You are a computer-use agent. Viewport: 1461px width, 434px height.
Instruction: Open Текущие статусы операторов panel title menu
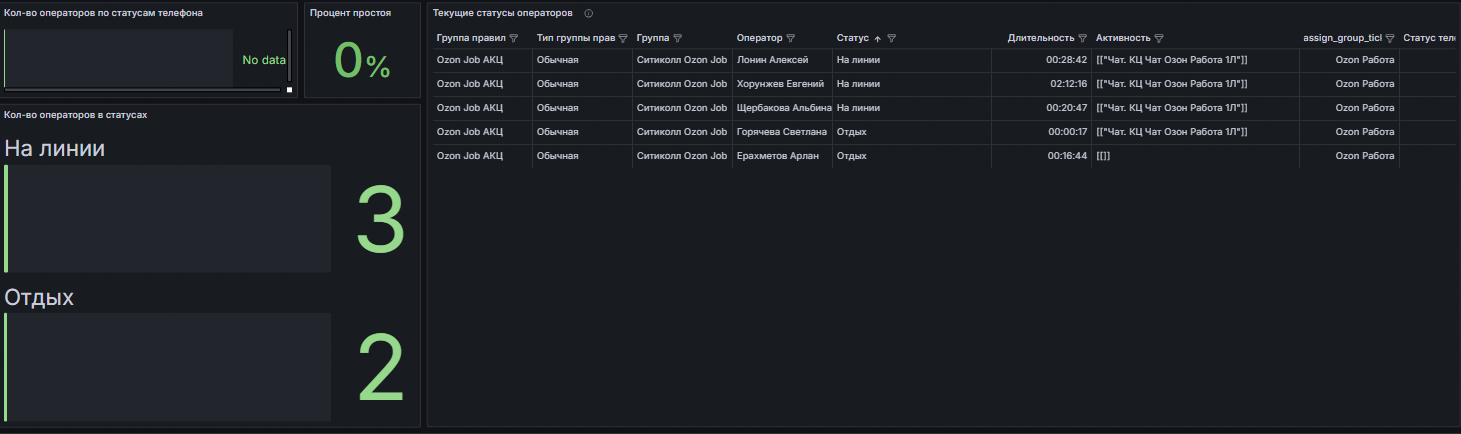503,14
